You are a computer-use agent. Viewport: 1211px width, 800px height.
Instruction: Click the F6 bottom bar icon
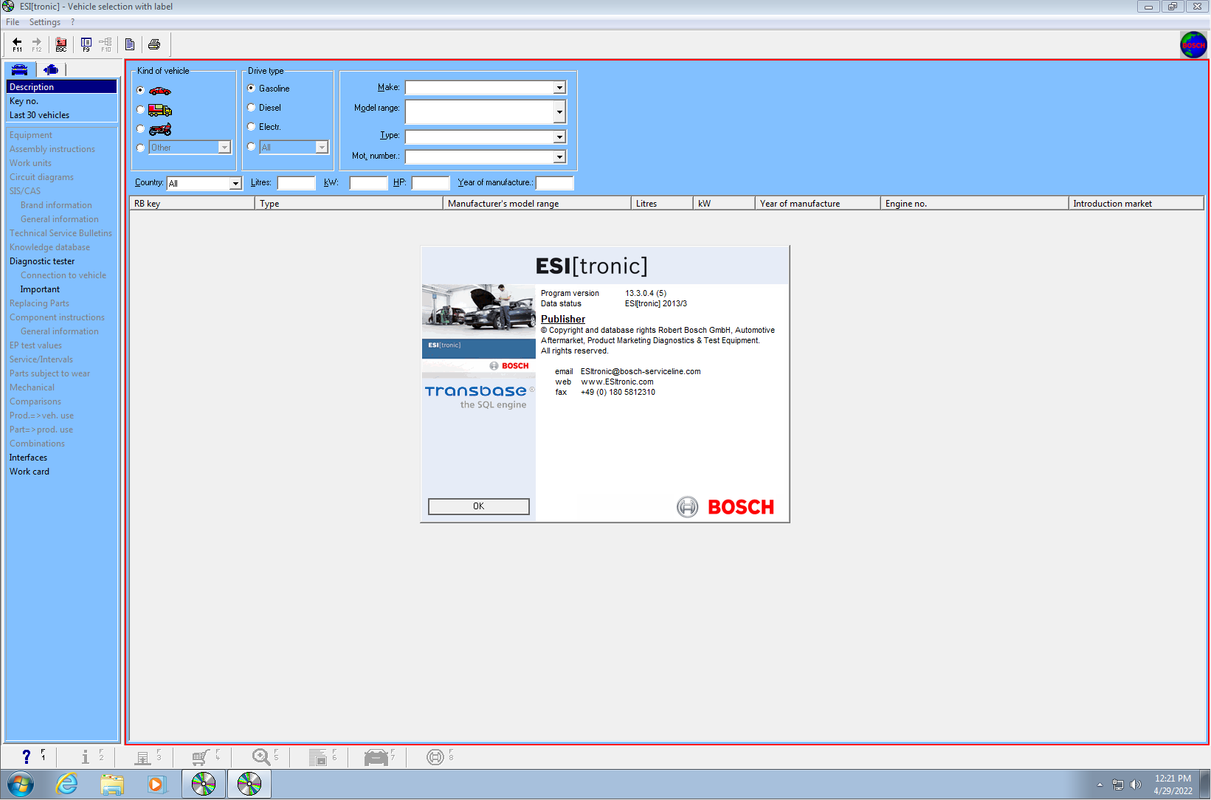321,757
